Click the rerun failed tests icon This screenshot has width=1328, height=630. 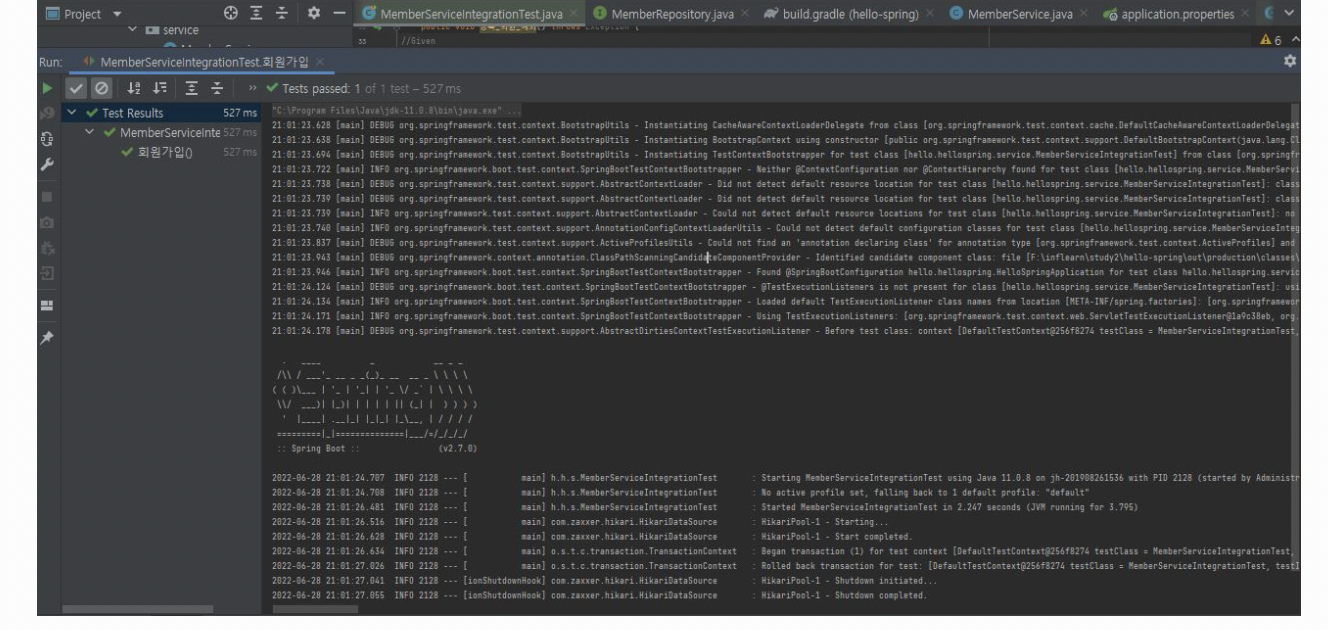pos(49,114)
